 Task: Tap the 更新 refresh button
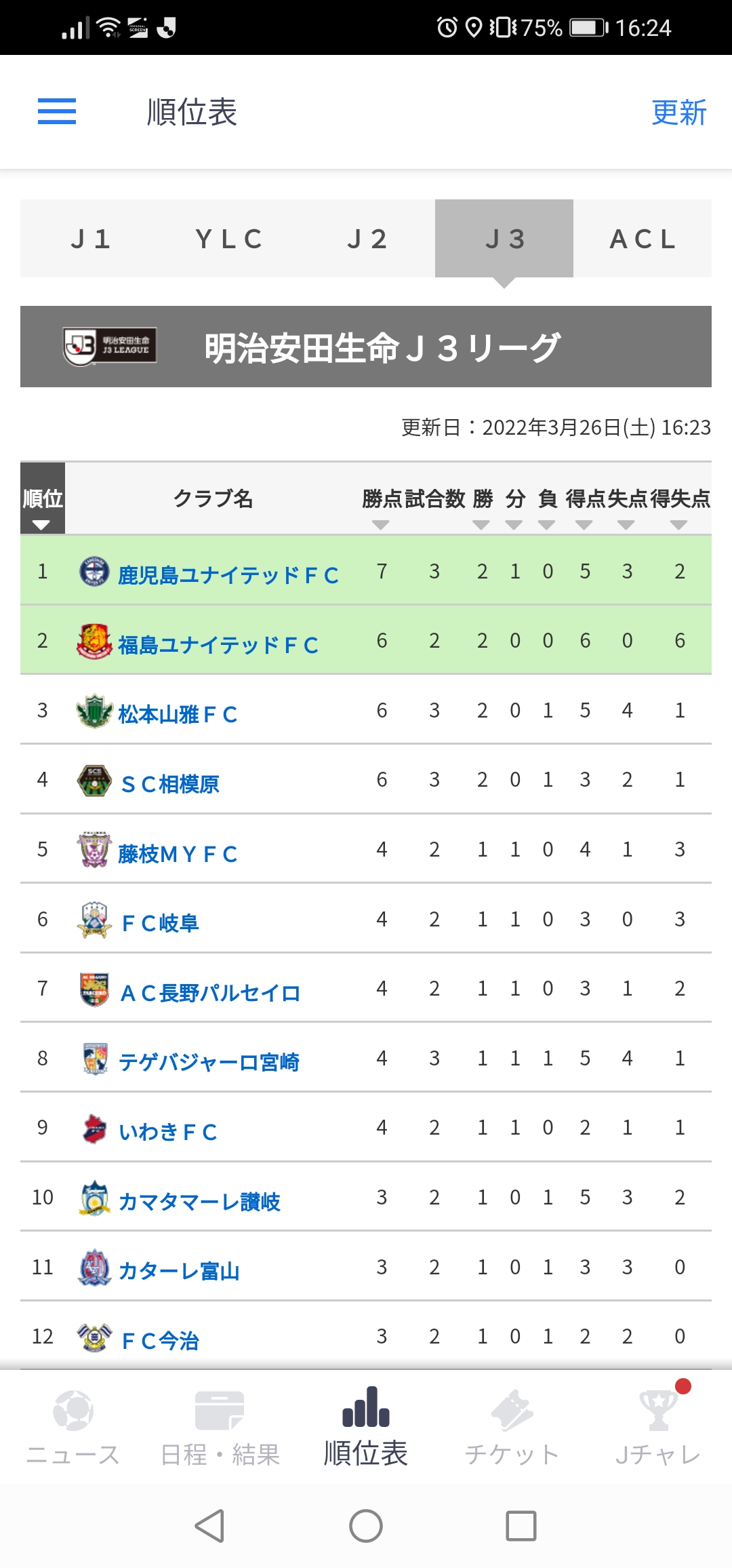[x=678, y=112]
